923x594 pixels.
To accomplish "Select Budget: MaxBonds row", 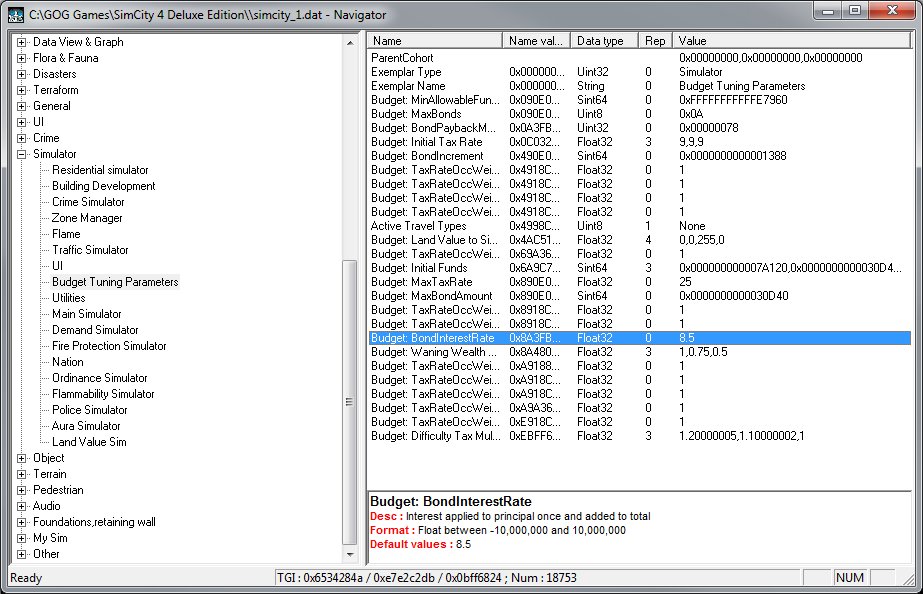I will [639, 114].
